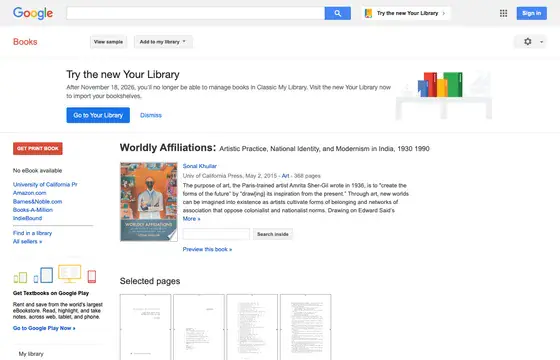The height and width of the screenshot is (360, 560).
Task: Open the fourth selected page thumbnail
Action: click(306, 327)
